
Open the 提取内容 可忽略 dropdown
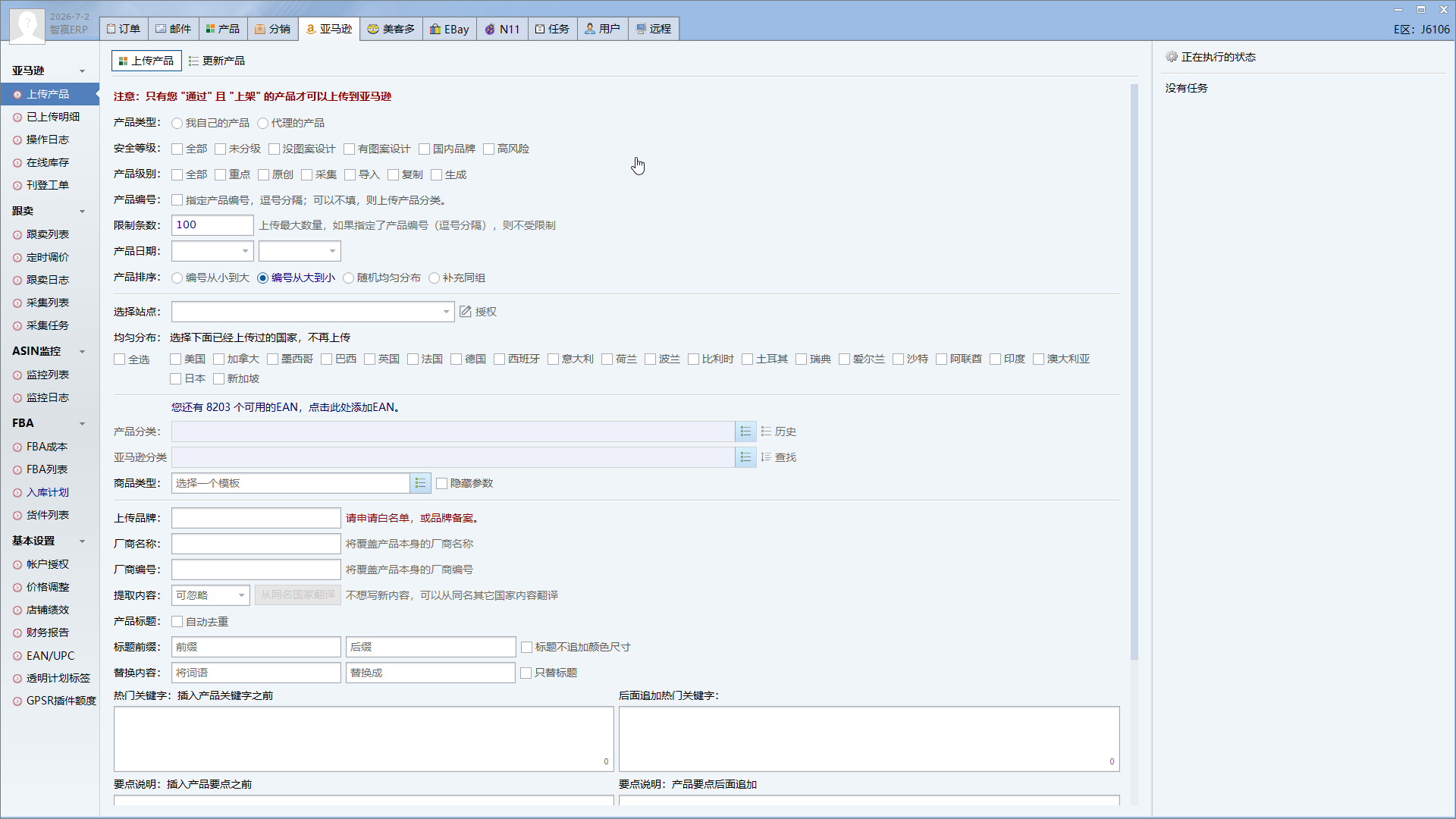211,595
